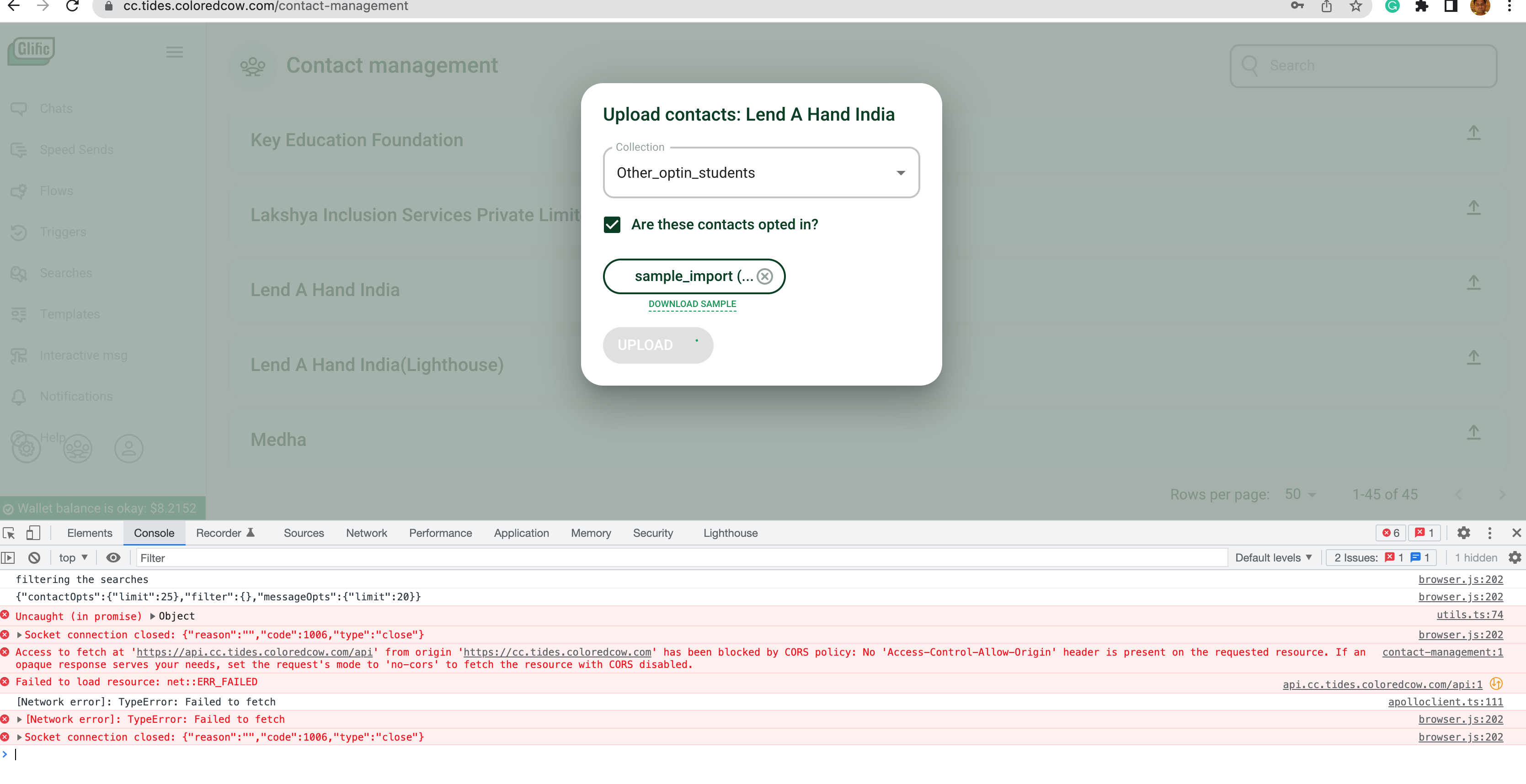This screenshot has width=1526, height=784.
Task: Expand the Uncaught promise Object
Action: coord(153,616)
